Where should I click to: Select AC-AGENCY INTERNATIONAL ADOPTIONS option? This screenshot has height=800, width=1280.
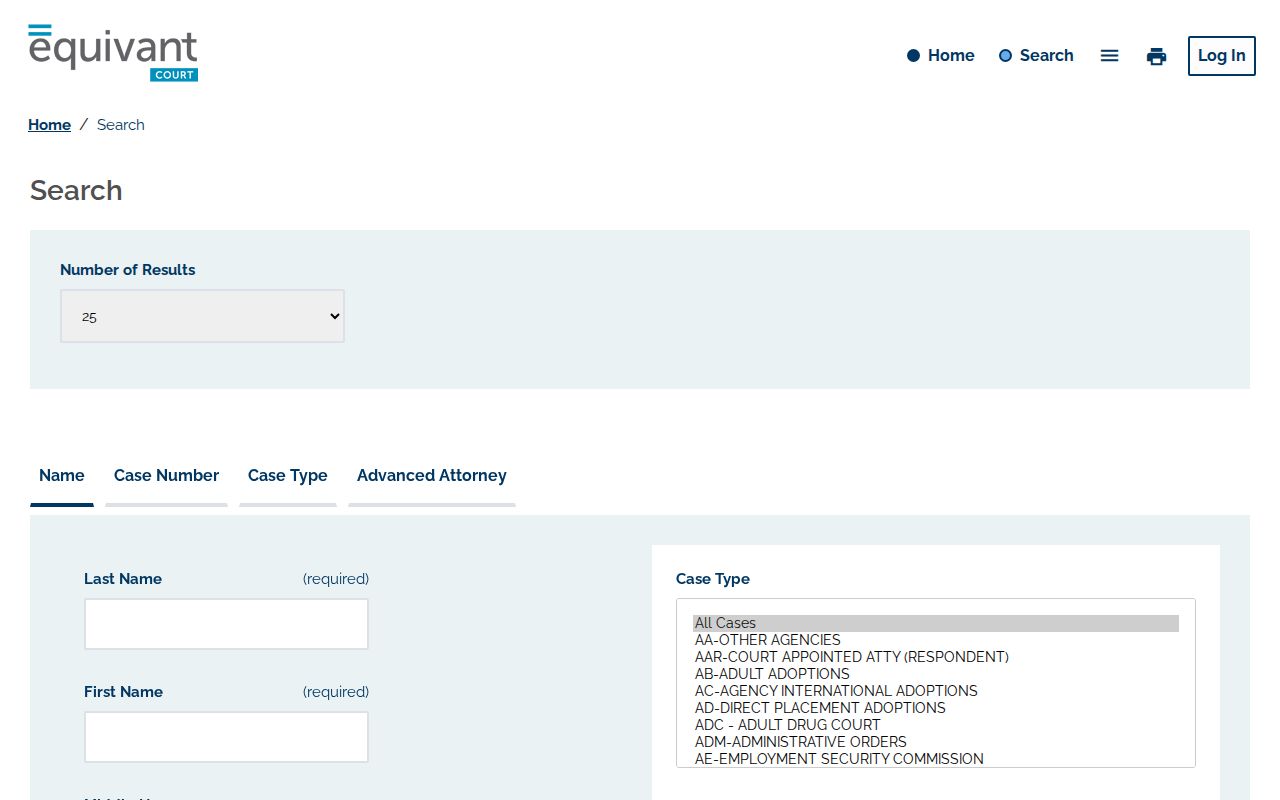coord(936,691)
